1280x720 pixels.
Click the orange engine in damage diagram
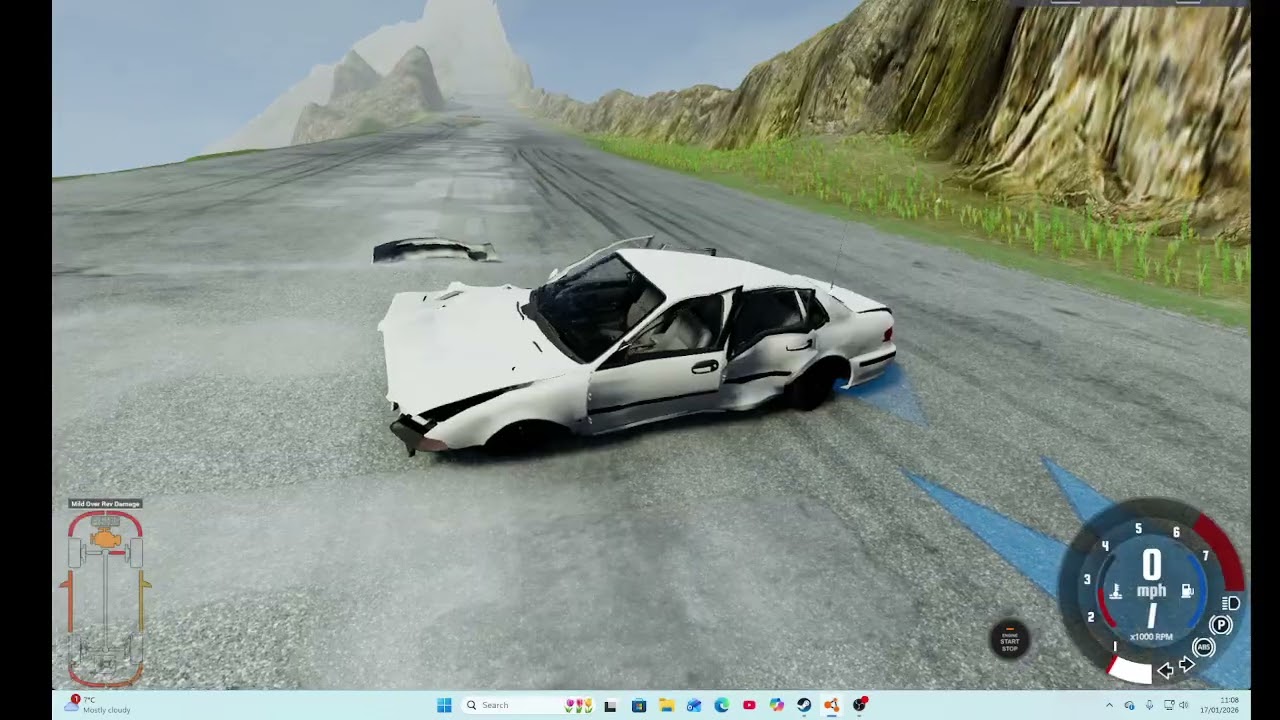tap(105, 539)
